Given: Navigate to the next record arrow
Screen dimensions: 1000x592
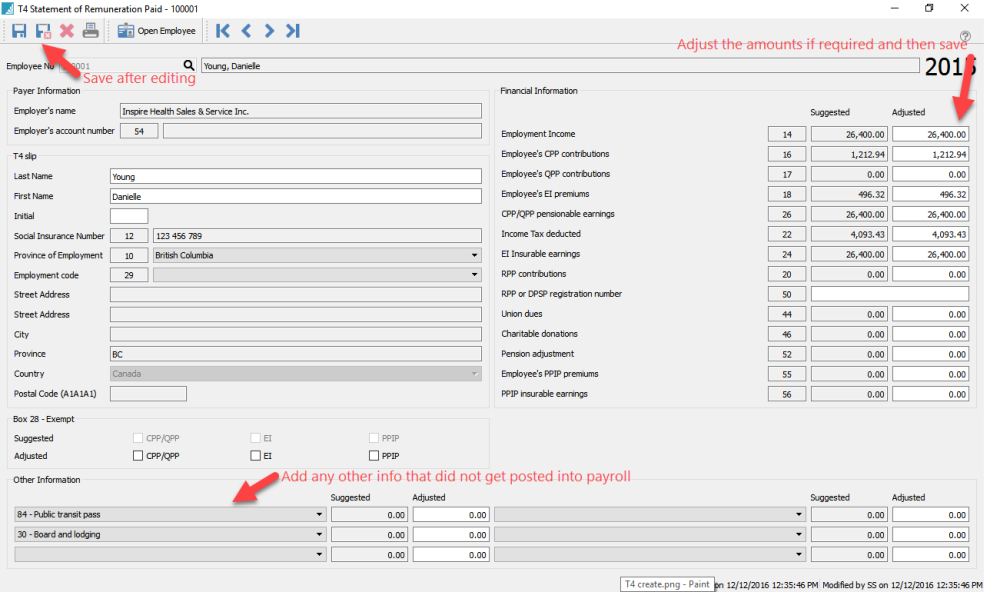Looking at the screenshot, I should (270, 31).
